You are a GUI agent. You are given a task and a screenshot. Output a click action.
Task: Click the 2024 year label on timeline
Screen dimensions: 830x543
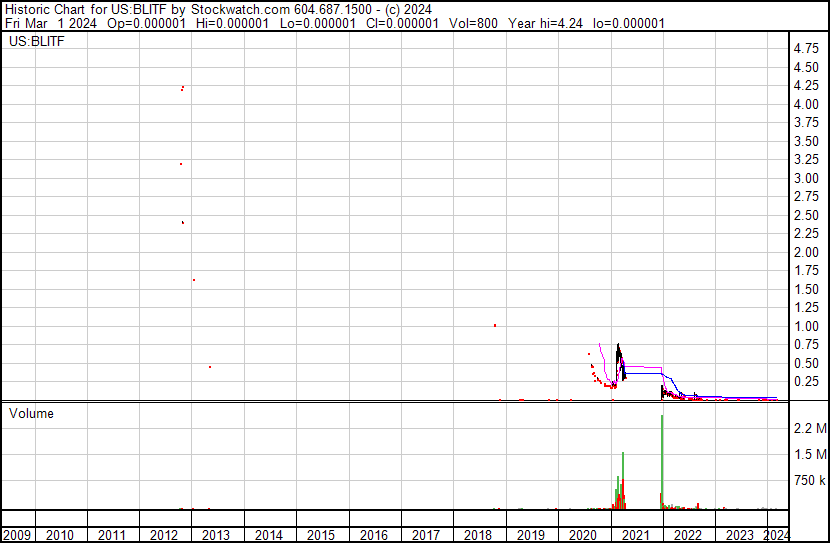pos(777,535)
